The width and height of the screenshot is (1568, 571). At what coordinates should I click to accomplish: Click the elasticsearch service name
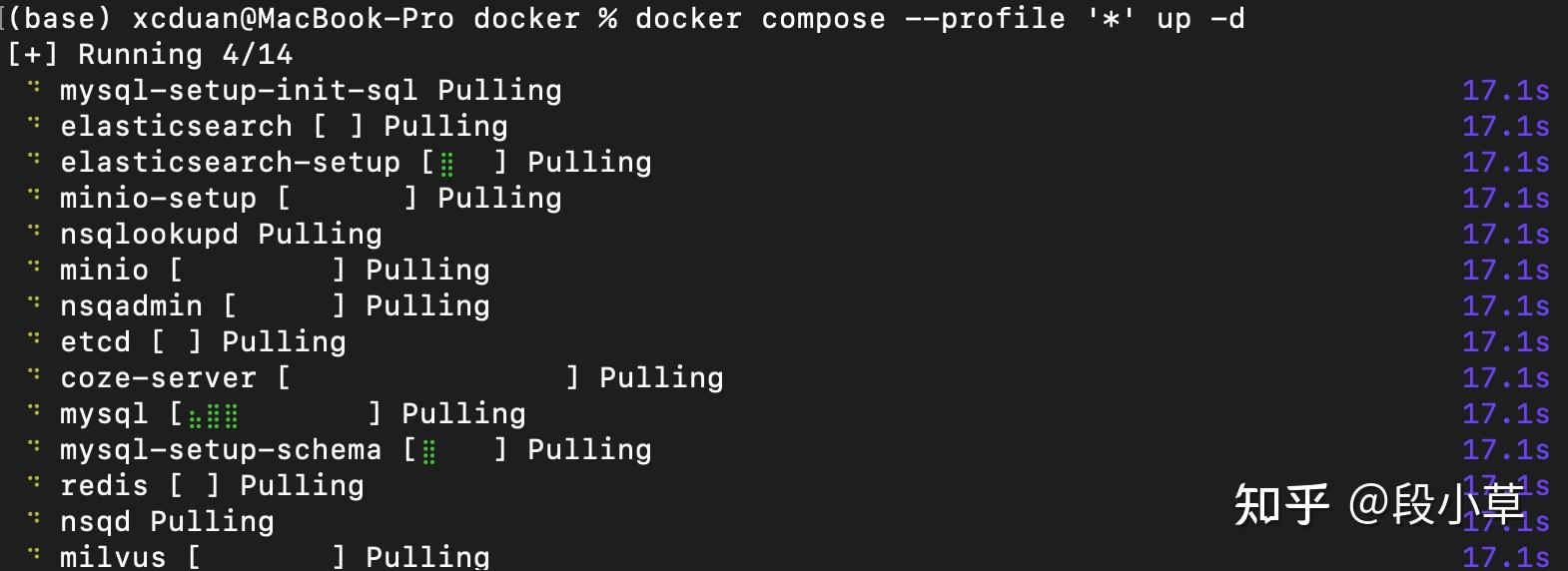click(x=176, y=127)
